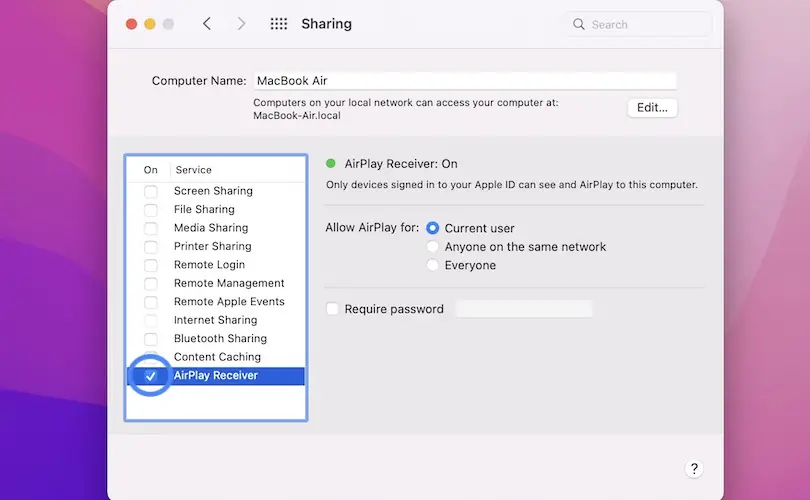Click the forward navigation arrow
810x500 pixels.
pos(241,24)
